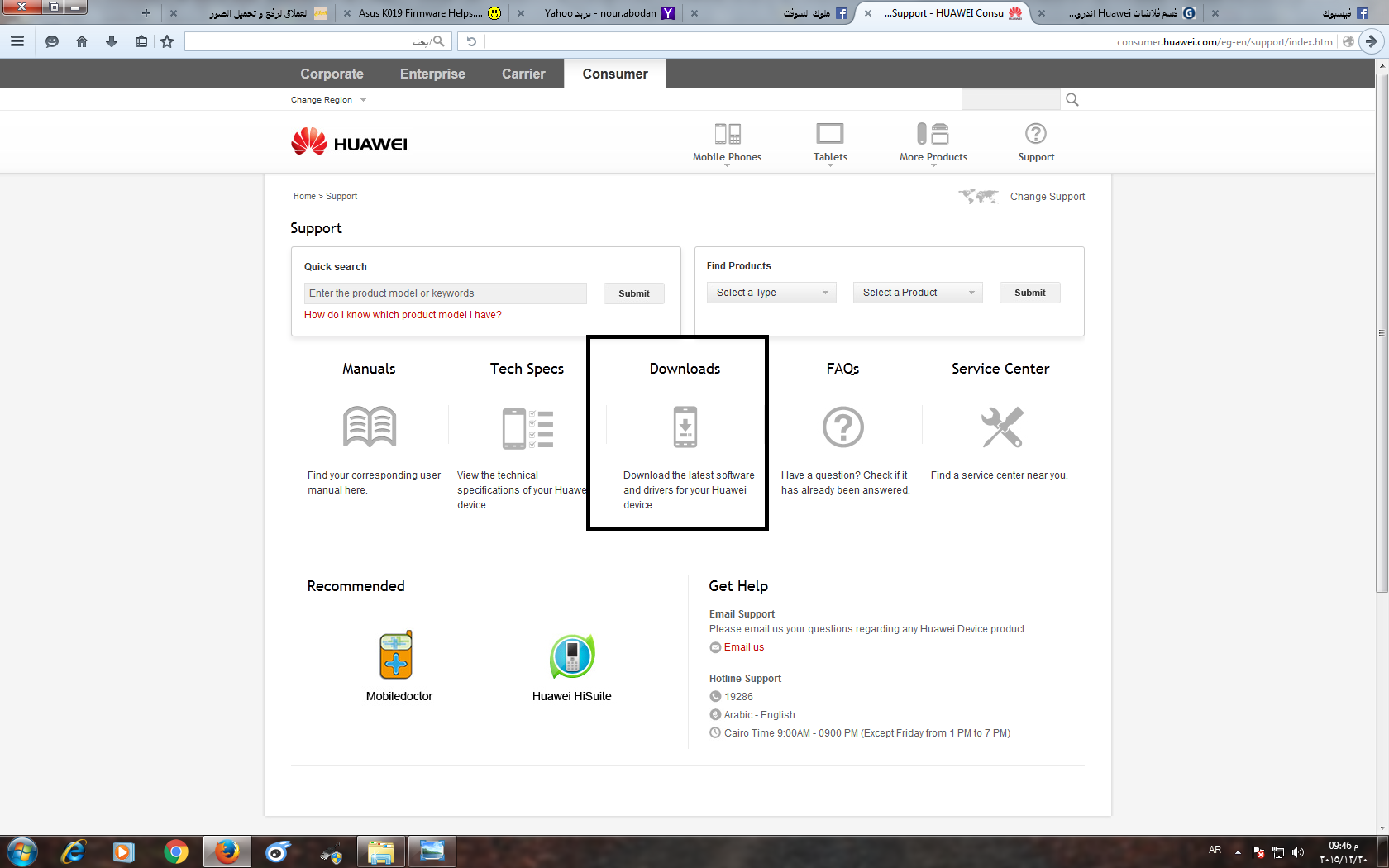Open a new browser tab
Image resolution: width=1389 pixels, height=868 pixels.
pos(146,13)
